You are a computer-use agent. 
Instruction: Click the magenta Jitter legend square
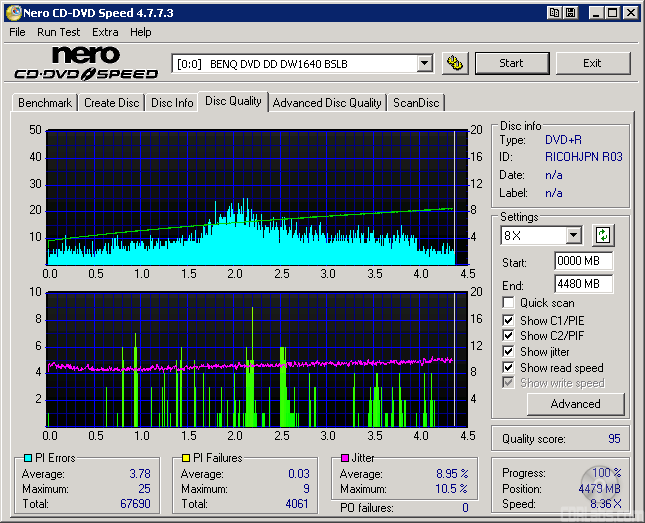[344, 458]
